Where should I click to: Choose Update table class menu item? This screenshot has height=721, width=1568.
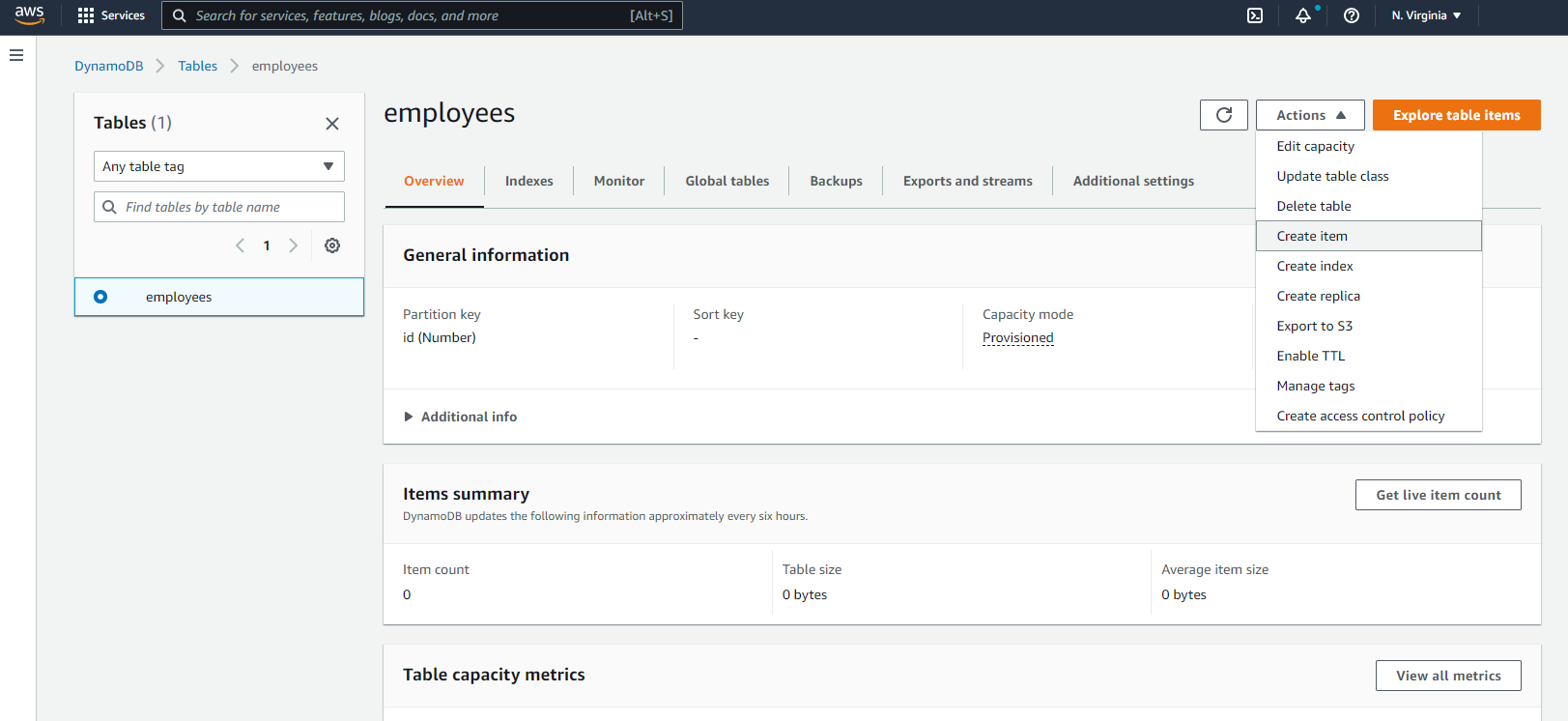[1369, 176]
